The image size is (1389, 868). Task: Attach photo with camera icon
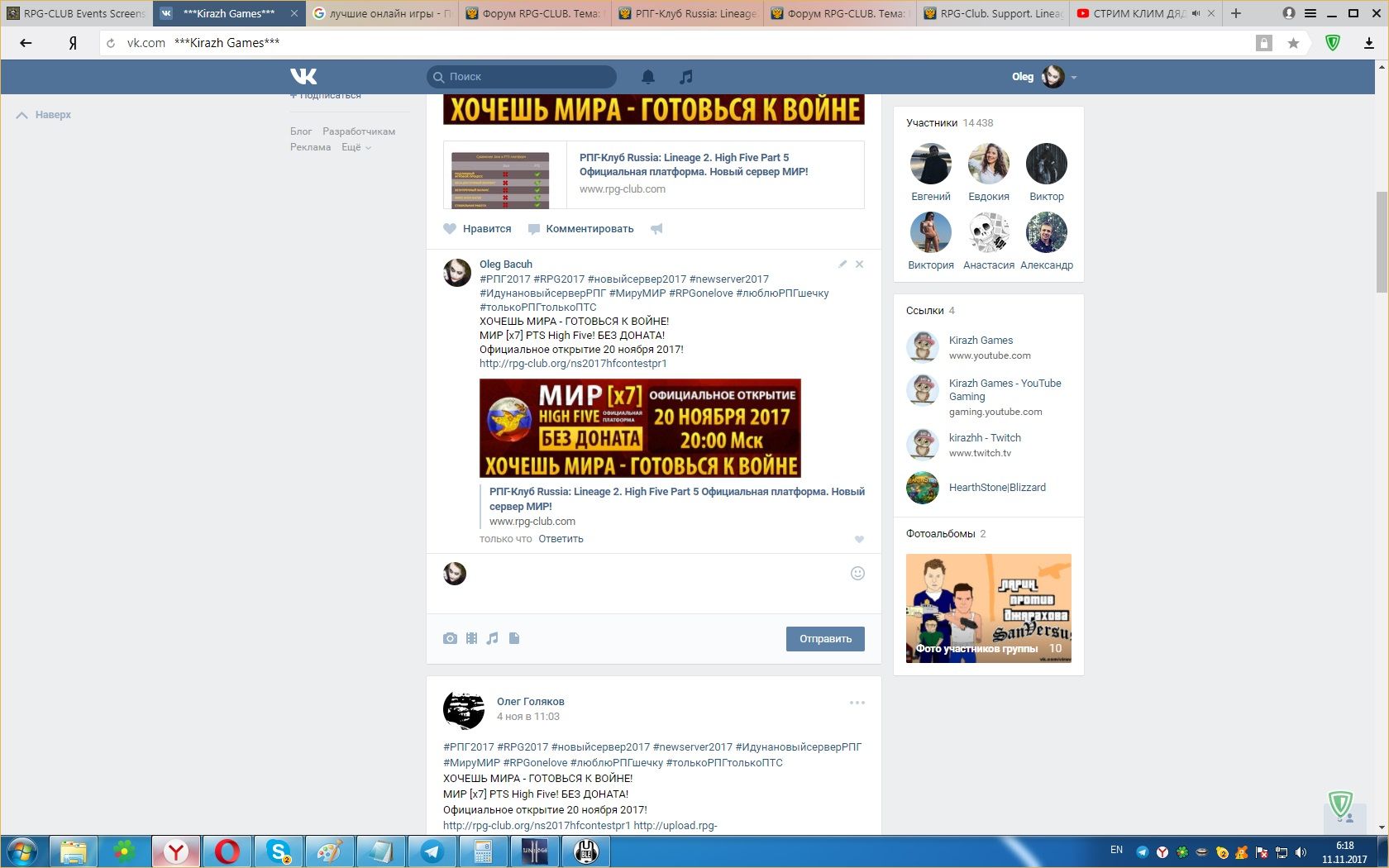pos(450,638)
